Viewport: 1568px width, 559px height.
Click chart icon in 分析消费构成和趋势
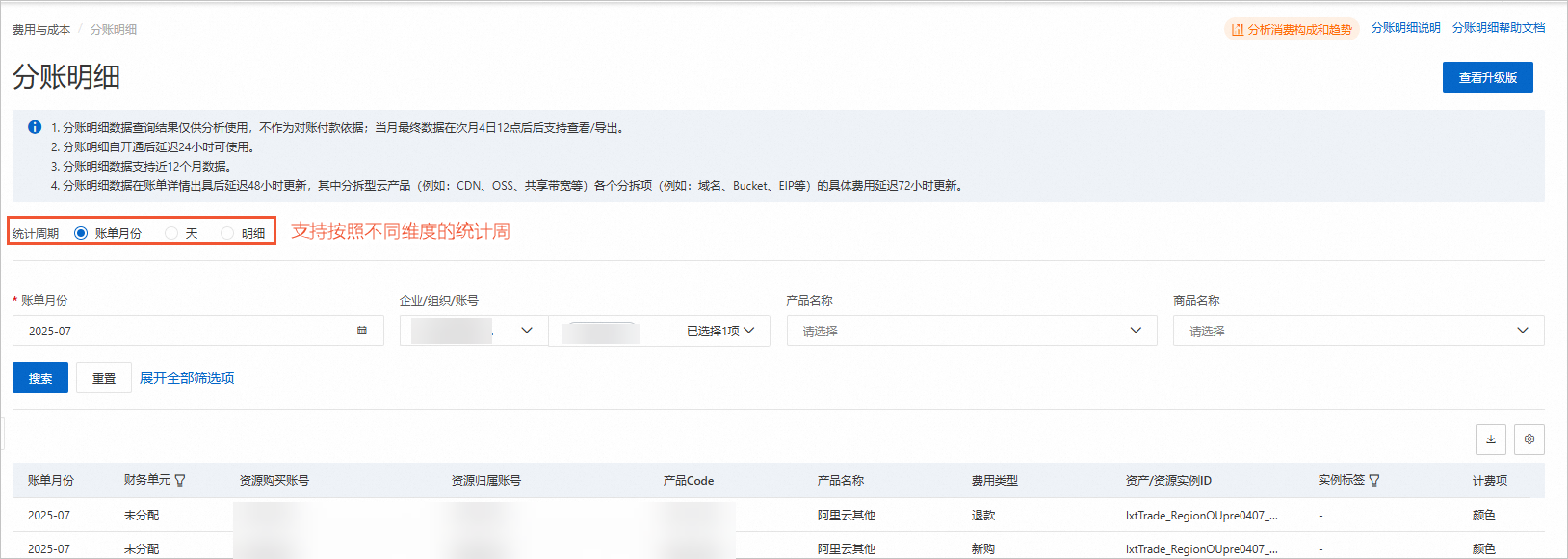click(x=1238, y=30)
